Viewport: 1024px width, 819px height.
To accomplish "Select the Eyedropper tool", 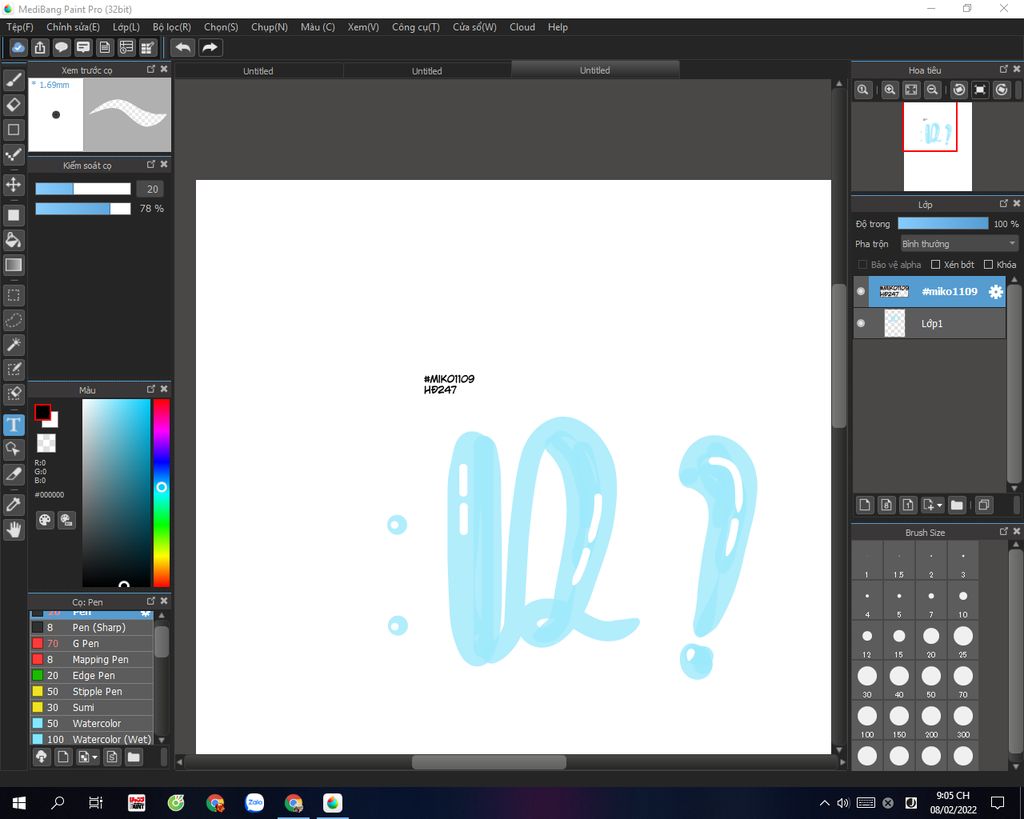I will click(x=13, y=504).
